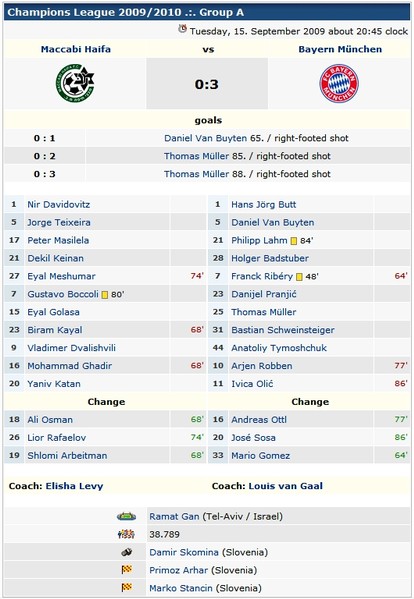The width and height of the screenshot is (414, 599).
Task: Open the Maccabi Haifa team name link
Action: tap(76, 49)
